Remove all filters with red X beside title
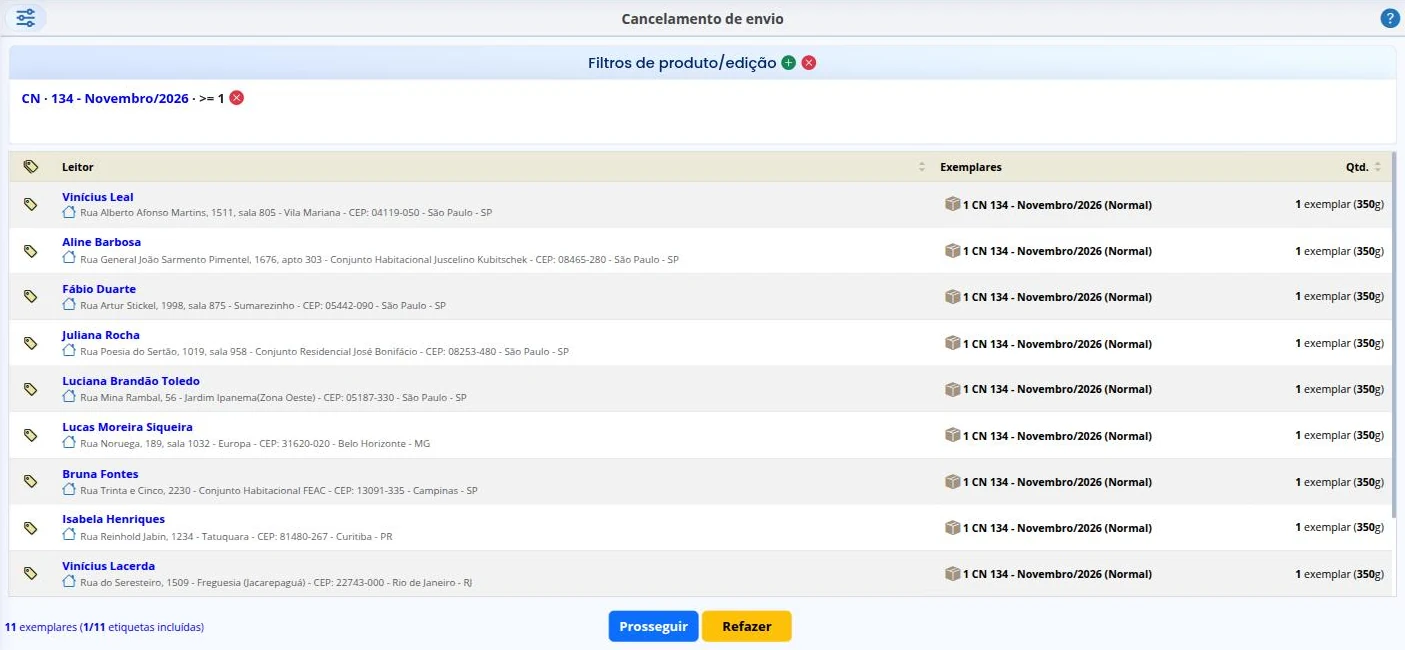This screenshot has width=1405, height=650. [809, 63]
